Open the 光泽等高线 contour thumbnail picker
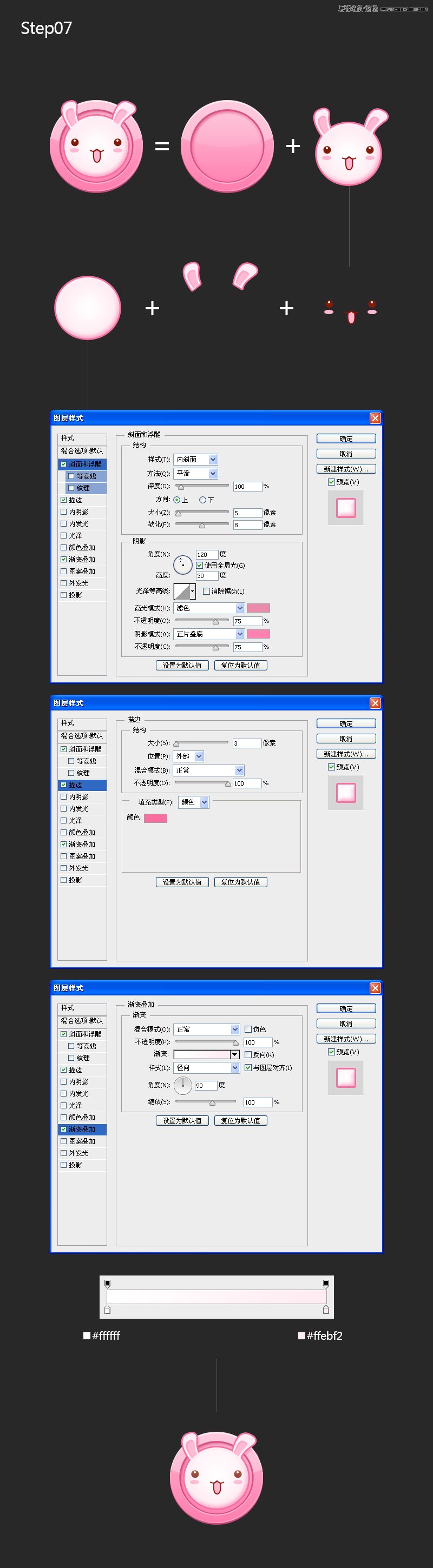This screenshot has height=1568, width=433. 181,591
